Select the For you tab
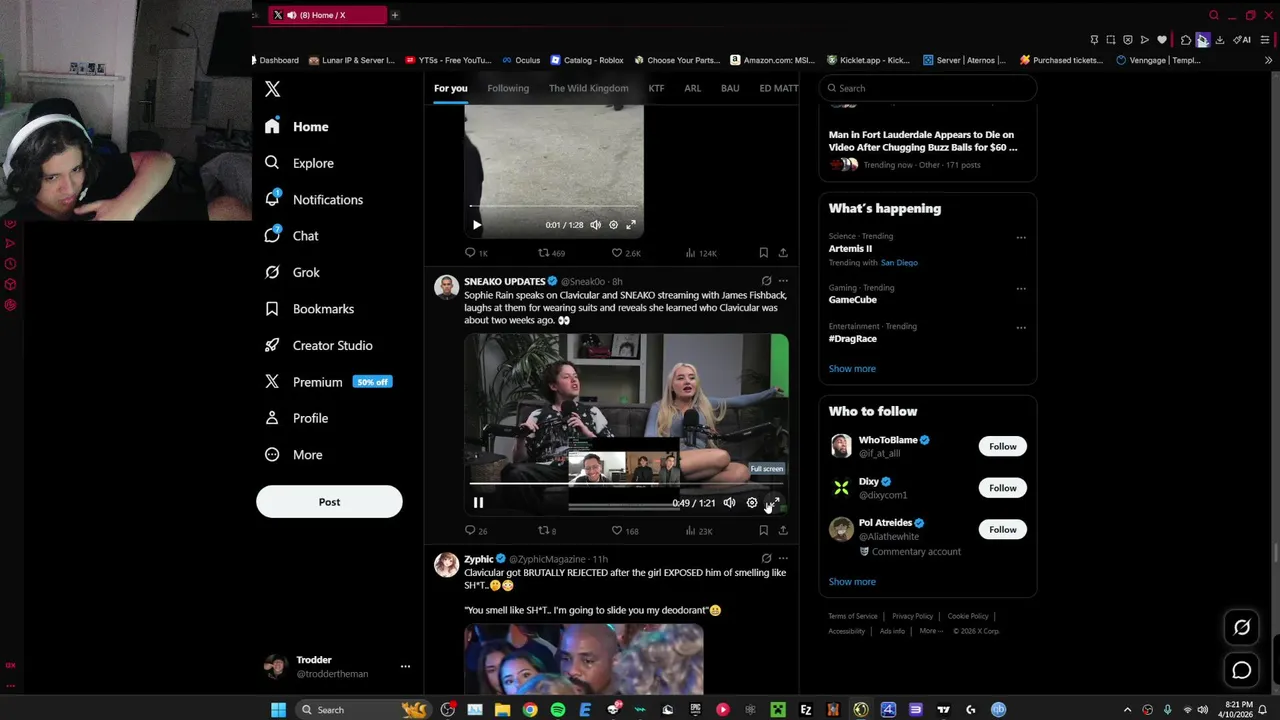1280x720 pixels. coord(450,88)
